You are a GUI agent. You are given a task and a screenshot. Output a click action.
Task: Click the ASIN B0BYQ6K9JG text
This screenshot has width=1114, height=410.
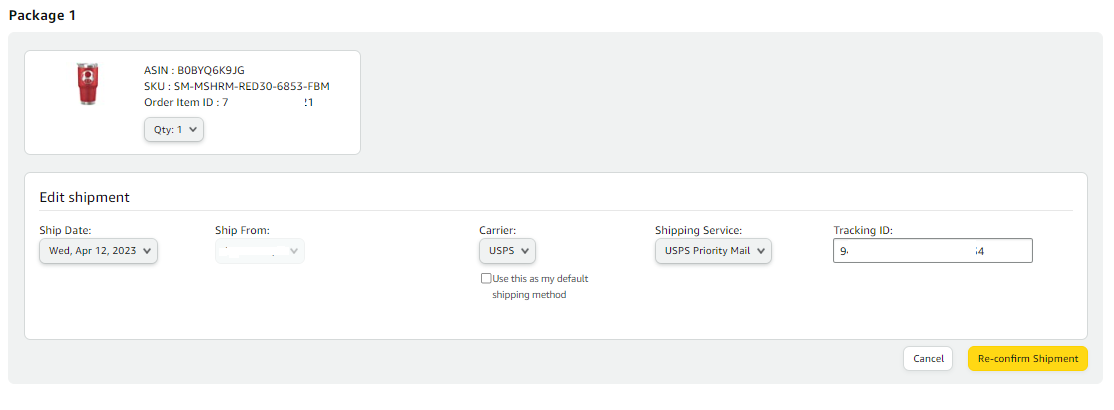tap(194, 70)
